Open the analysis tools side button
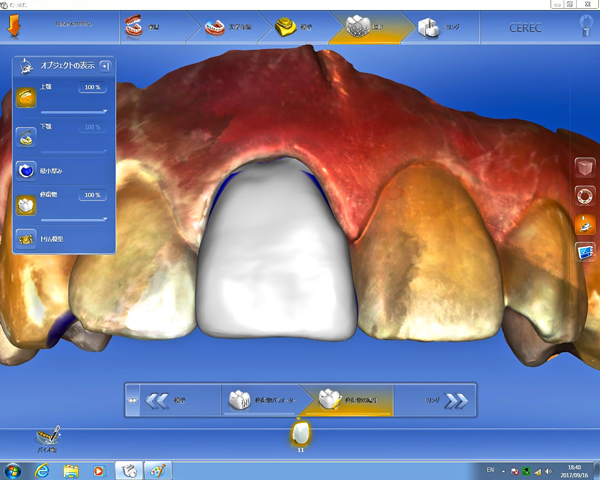 tap(585, 252)
